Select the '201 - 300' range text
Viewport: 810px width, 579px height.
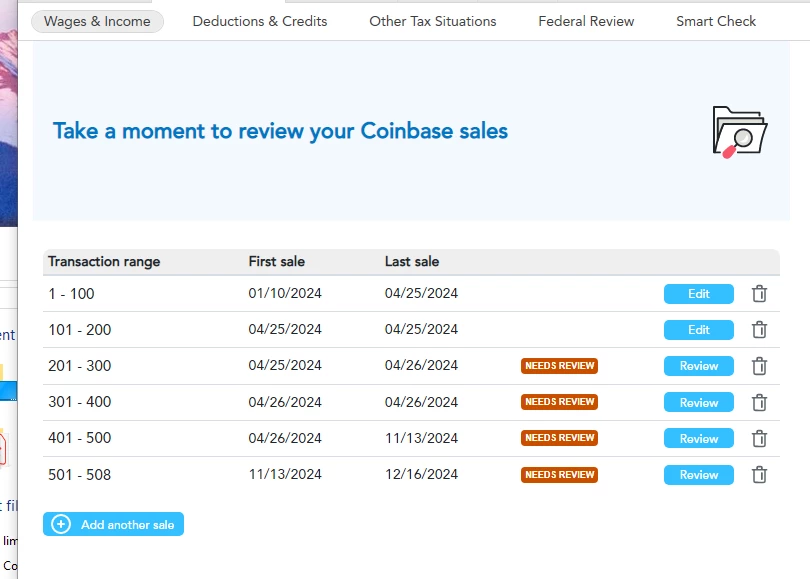(80, 366)
